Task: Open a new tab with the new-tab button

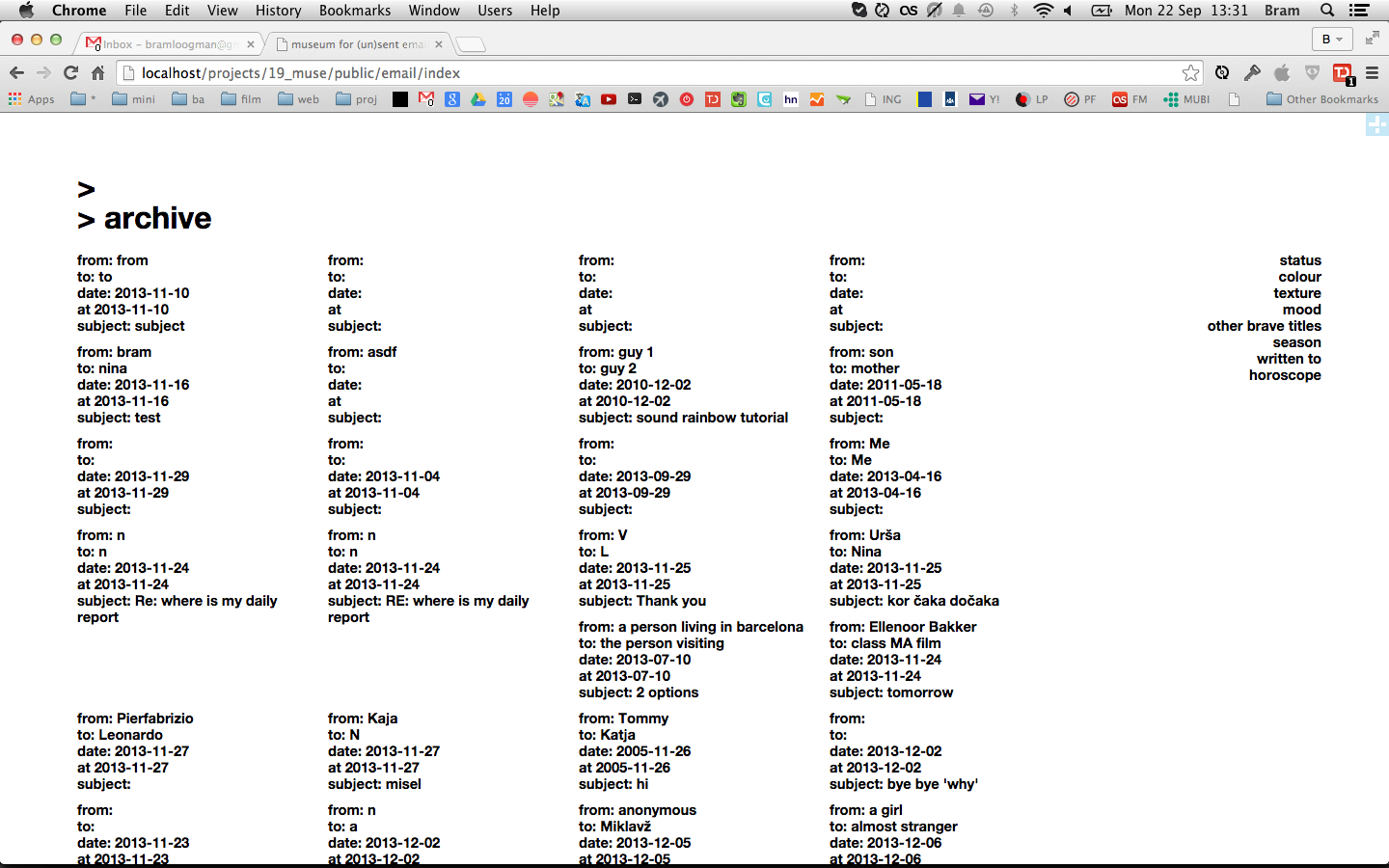Action: point(470,44)
